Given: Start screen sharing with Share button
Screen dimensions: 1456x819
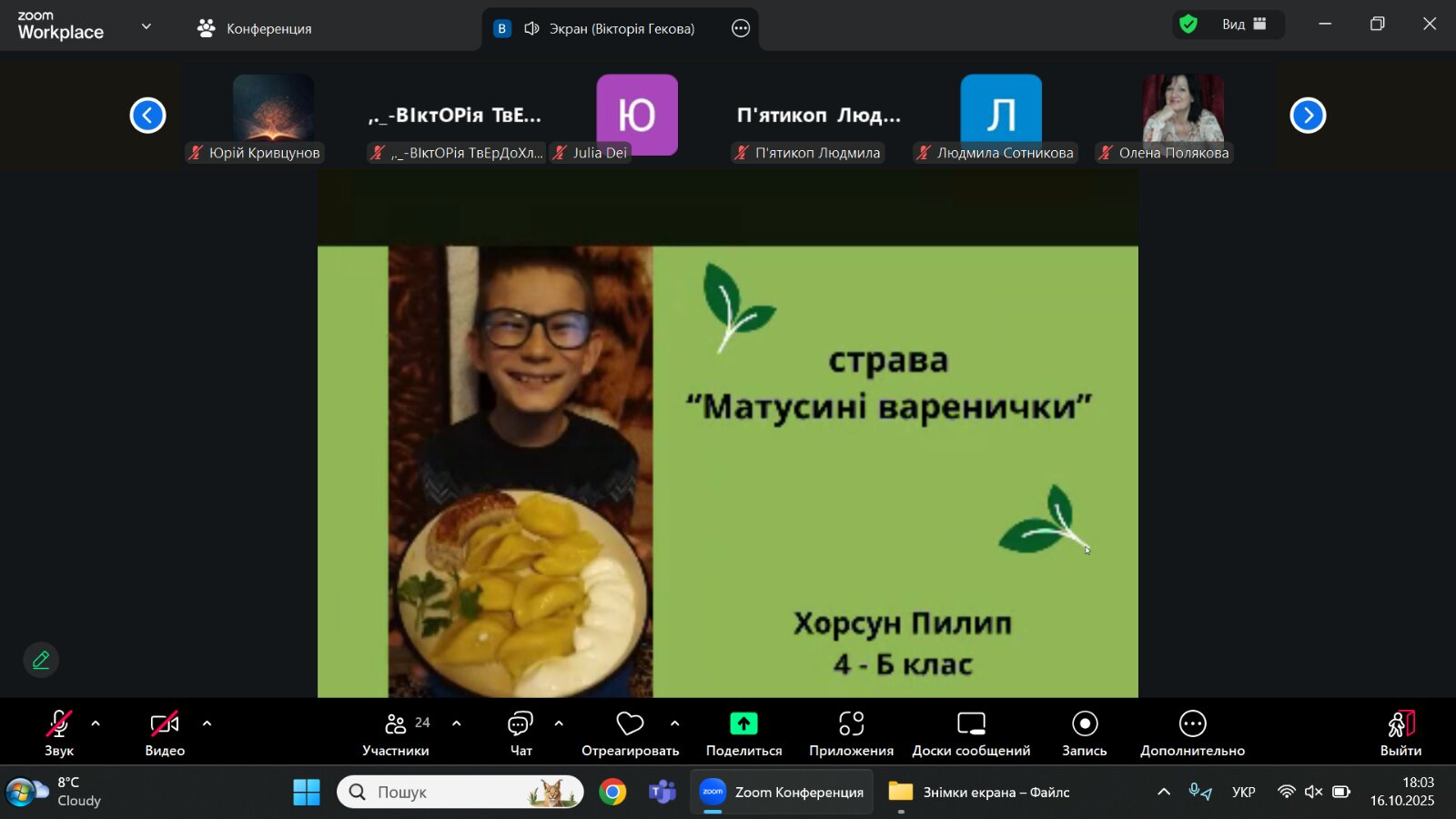Looking at the screenshot, I should pyautogui.click(x=743, y=724).
